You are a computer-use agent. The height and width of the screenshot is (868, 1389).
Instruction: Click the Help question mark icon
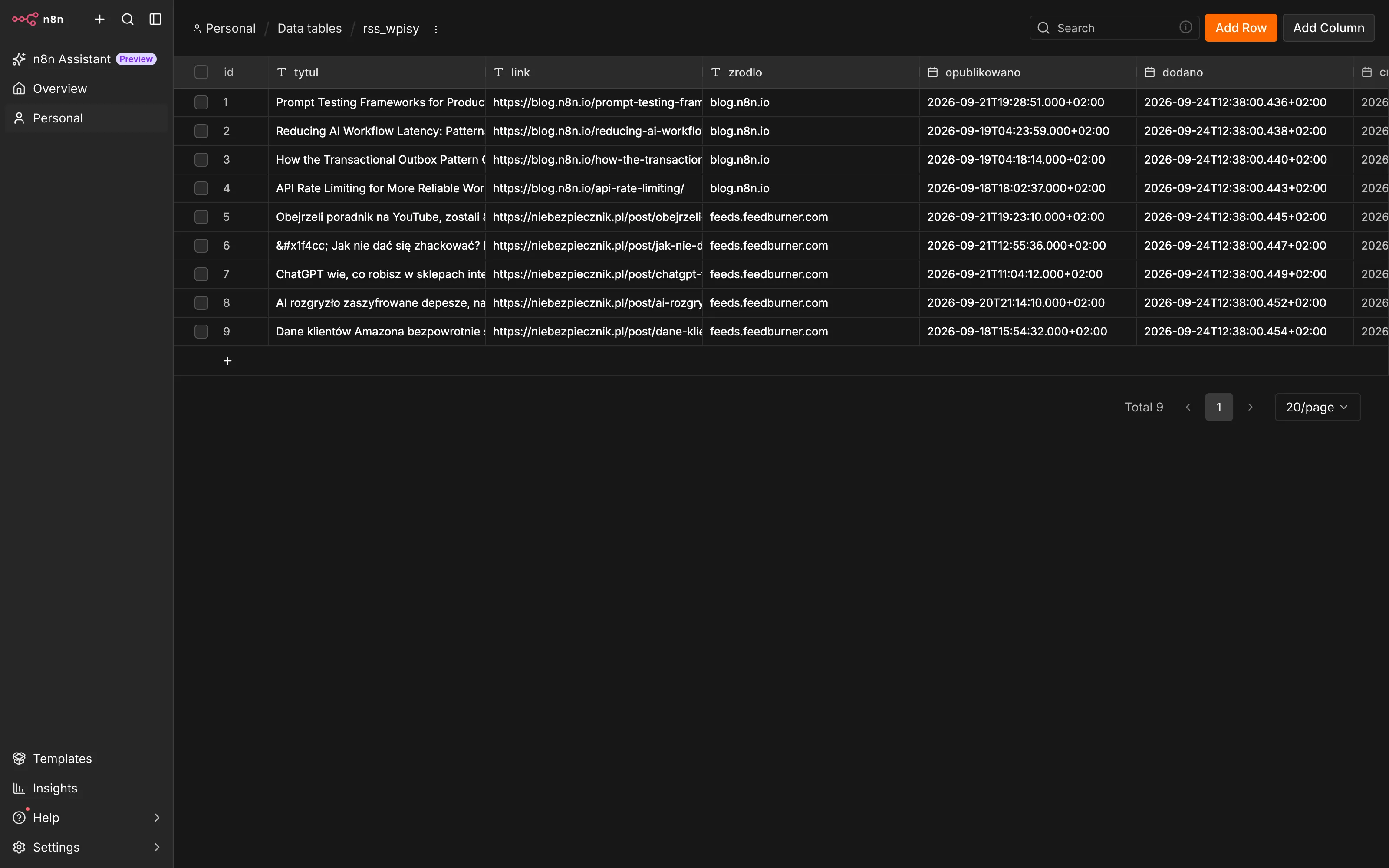(19, 818)
